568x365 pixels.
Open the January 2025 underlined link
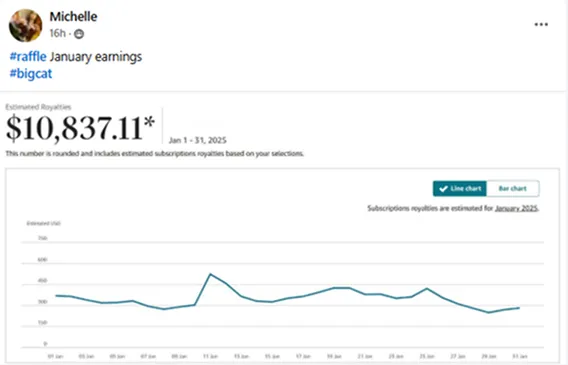[516, 208]
